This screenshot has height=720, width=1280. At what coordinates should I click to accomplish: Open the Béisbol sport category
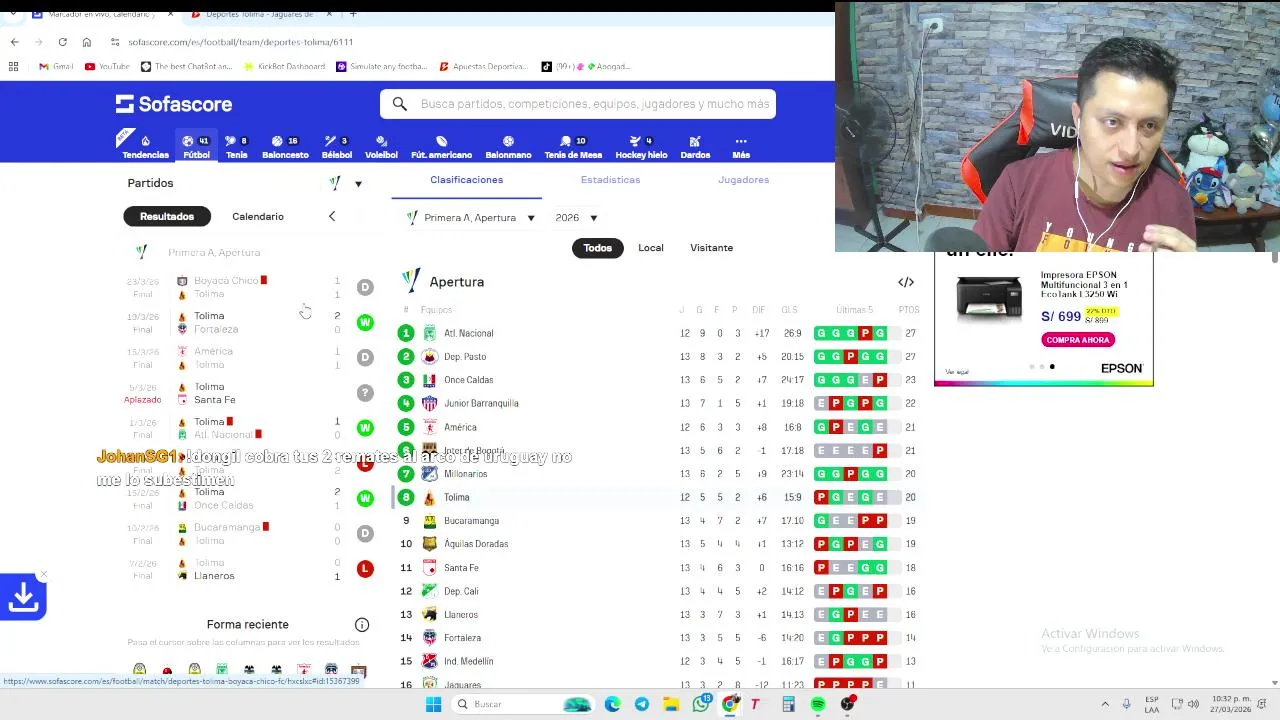point(336,147)
